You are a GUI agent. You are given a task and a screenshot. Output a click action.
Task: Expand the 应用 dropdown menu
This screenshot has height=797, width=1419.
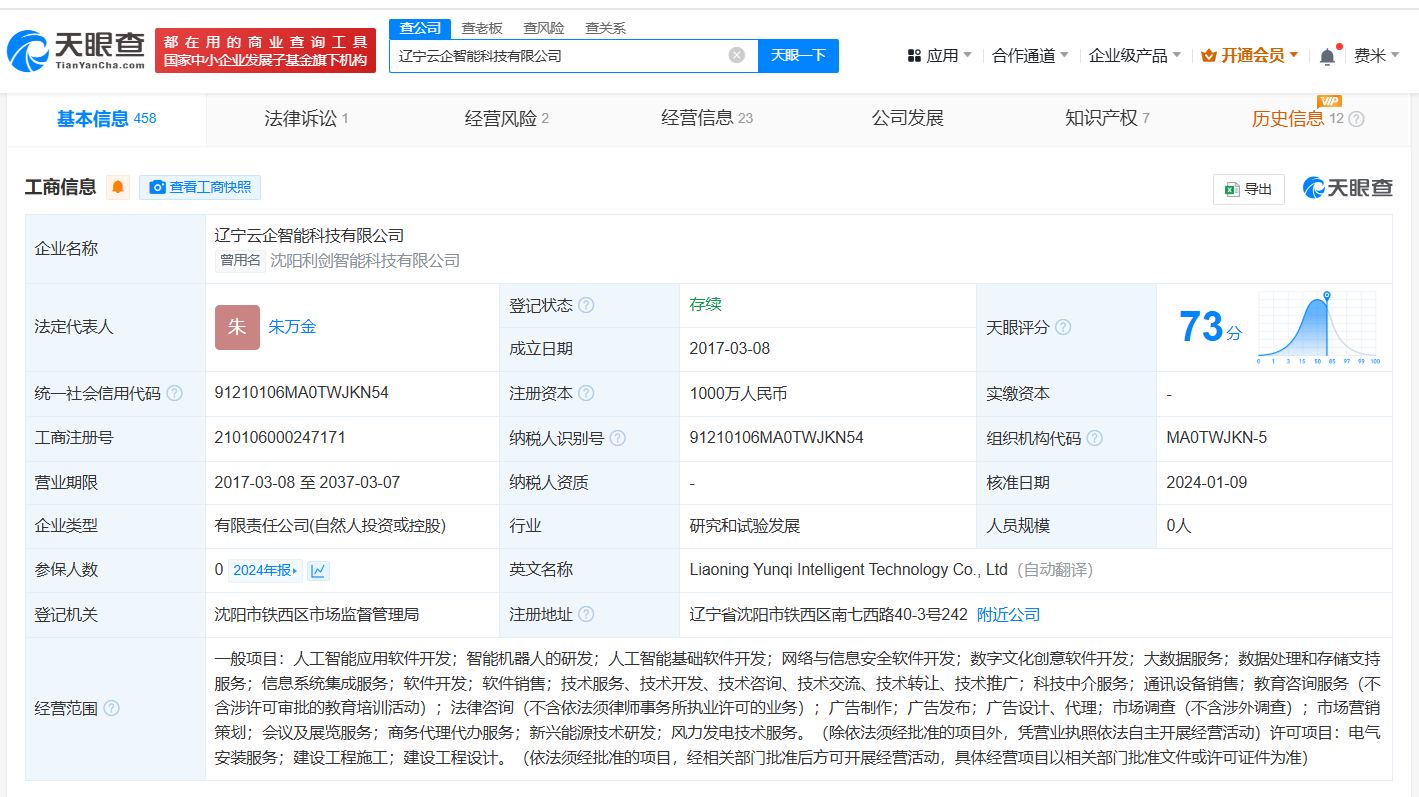[939, 56]
